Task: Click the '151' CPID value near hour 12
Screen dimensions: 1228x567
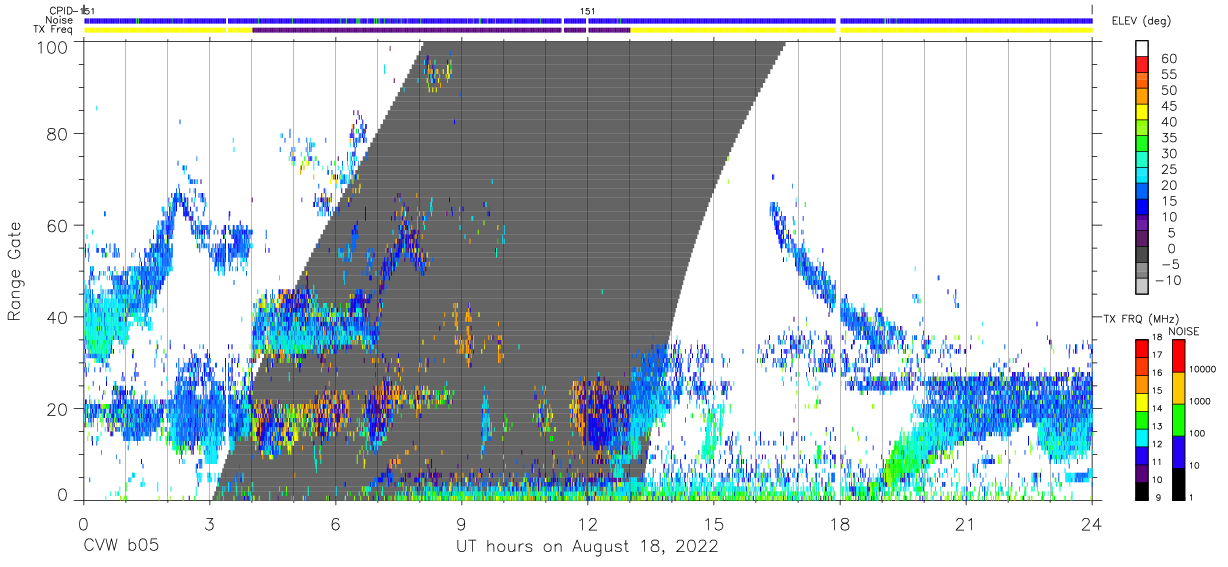Action: (589, 11)
